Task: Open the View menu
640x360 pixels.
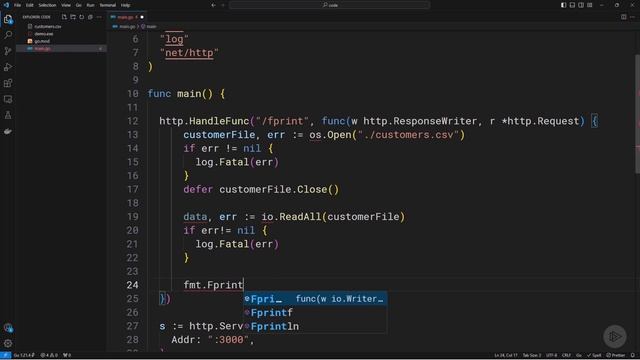Action: pyautogui.click(x=66, y=5)
